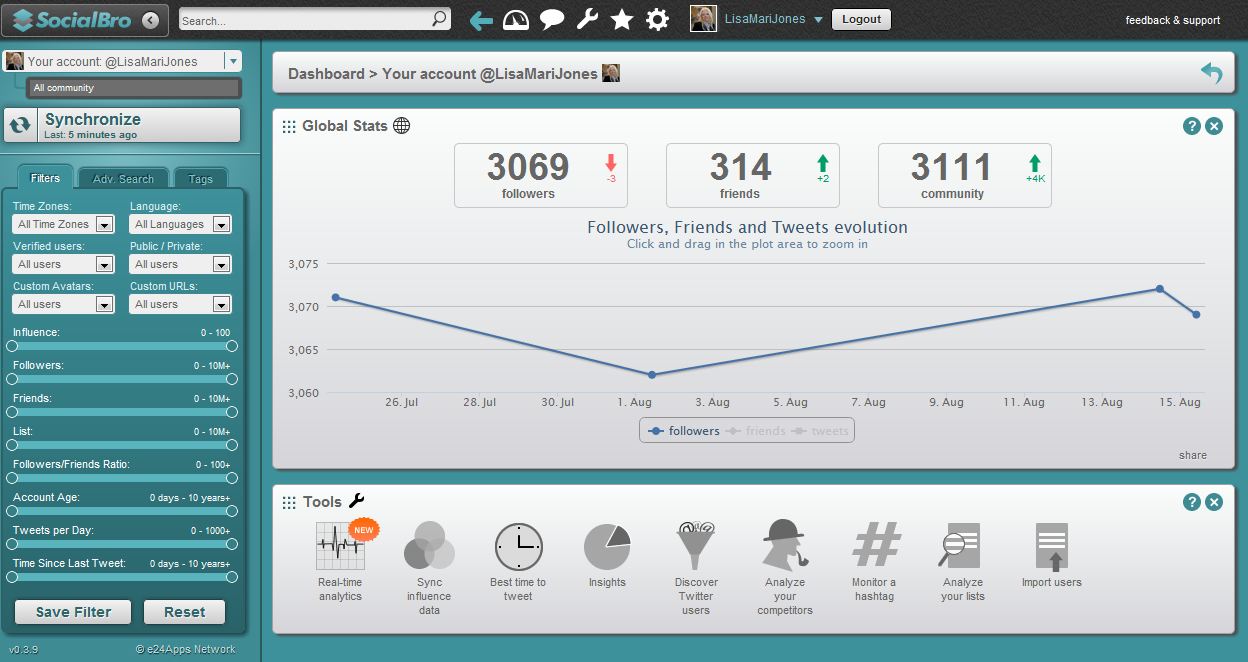Screen dimensions: 1248x662
Task: Click the search magnifier icon
Action: click(x=439, y=19)
